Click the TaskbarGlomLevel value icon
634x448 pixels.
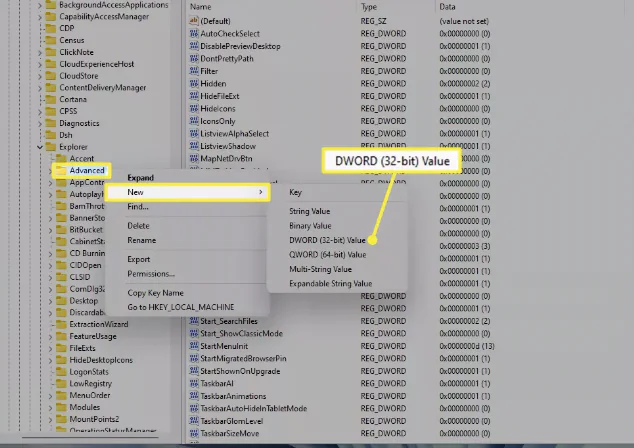pyautogui.click(x=194, y=421)
